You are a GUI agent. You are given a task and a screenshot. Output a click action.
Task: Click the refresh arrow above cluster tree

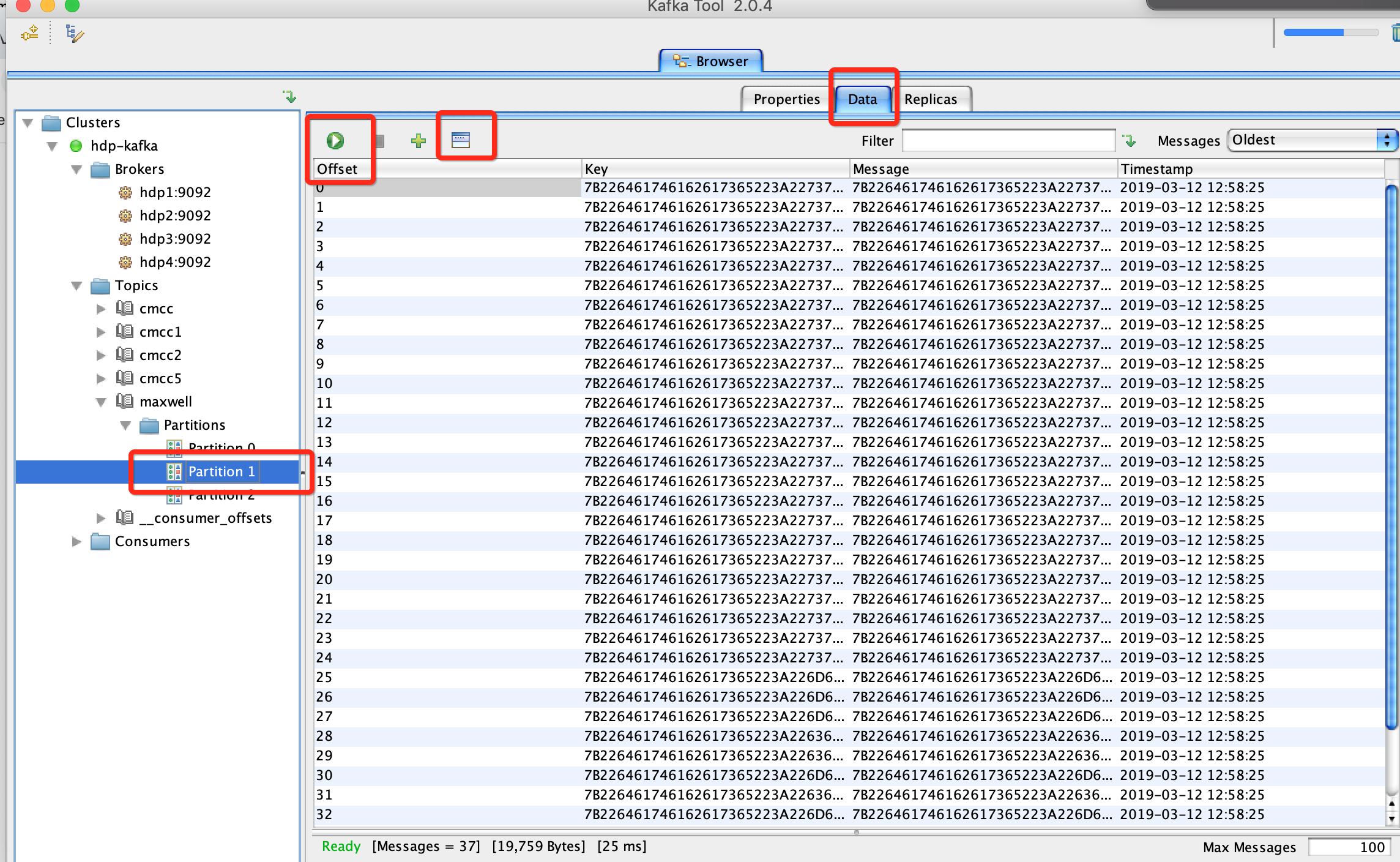click(289, 96)
